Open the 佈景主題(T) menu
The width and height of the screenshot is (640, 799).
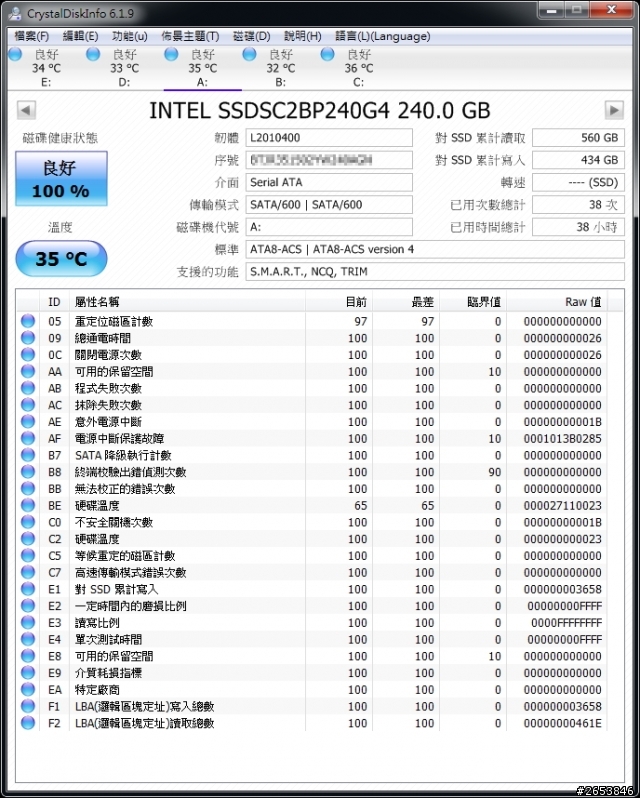(x=190, y=36)
